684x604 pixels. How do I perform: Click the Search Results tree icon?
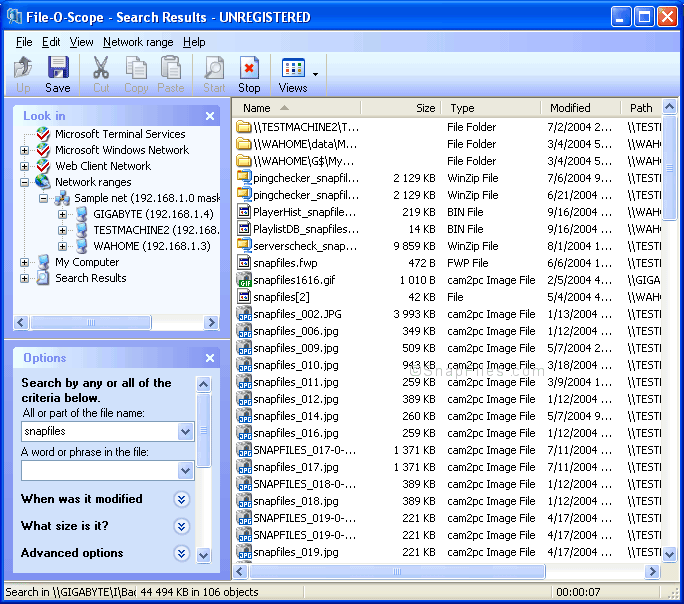point(43,278)
